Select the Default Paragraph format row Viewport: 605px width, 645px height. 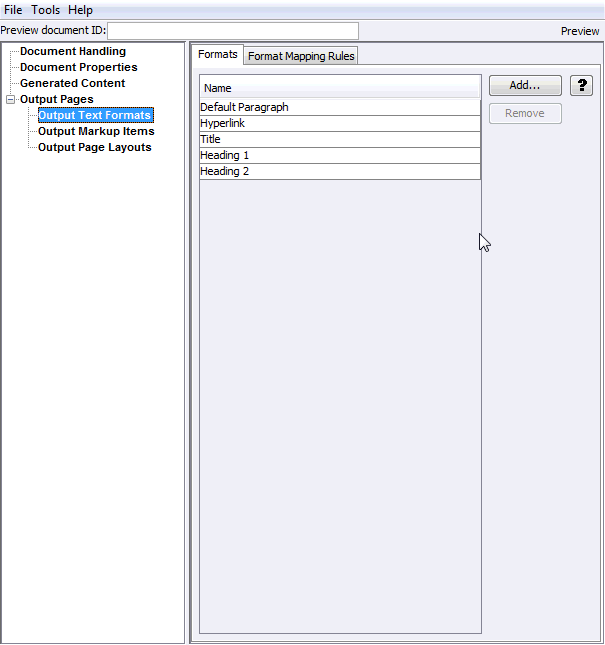(x=340, y=107)
